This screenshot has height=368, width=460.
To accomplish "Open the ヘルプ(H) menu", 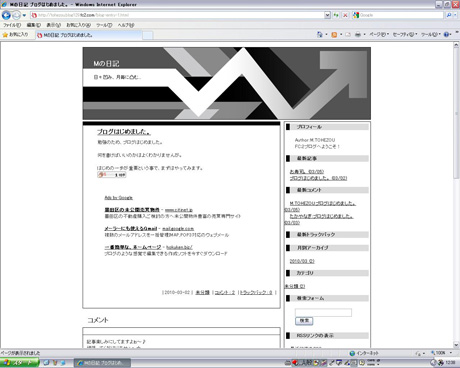I will click(126, 25).
